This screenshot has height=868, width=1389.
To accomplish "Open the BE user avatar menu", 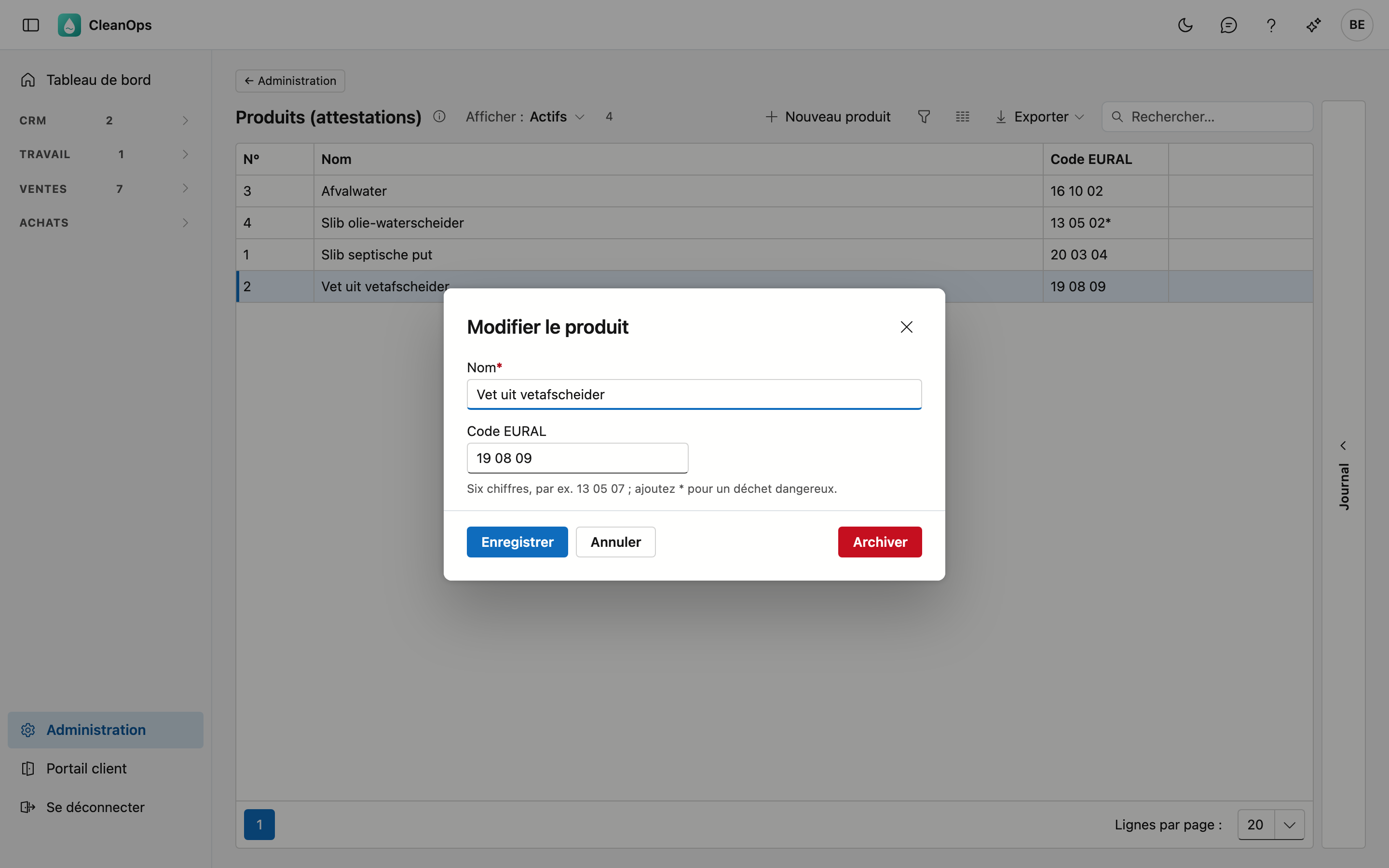I will coord(1357,25).
